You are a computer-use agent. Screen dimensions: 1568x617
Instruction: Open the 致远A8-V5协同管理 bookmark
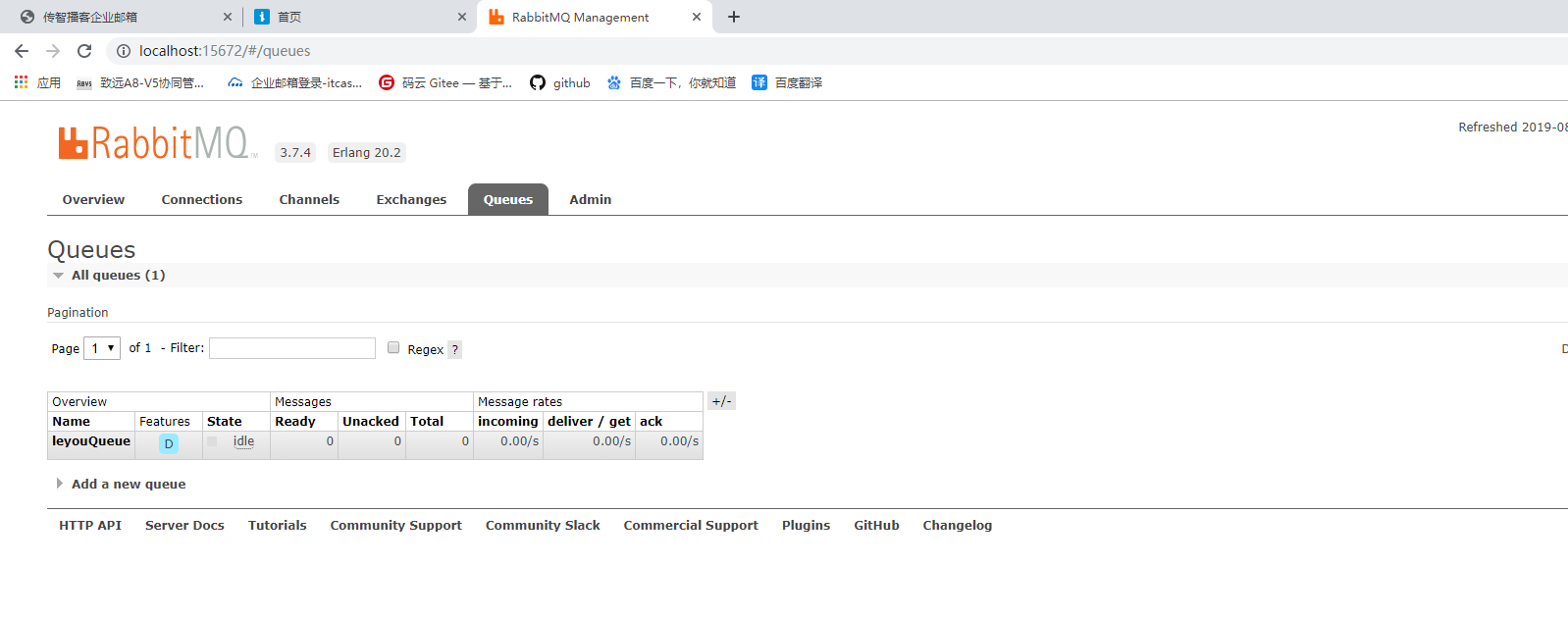[140, 82]
